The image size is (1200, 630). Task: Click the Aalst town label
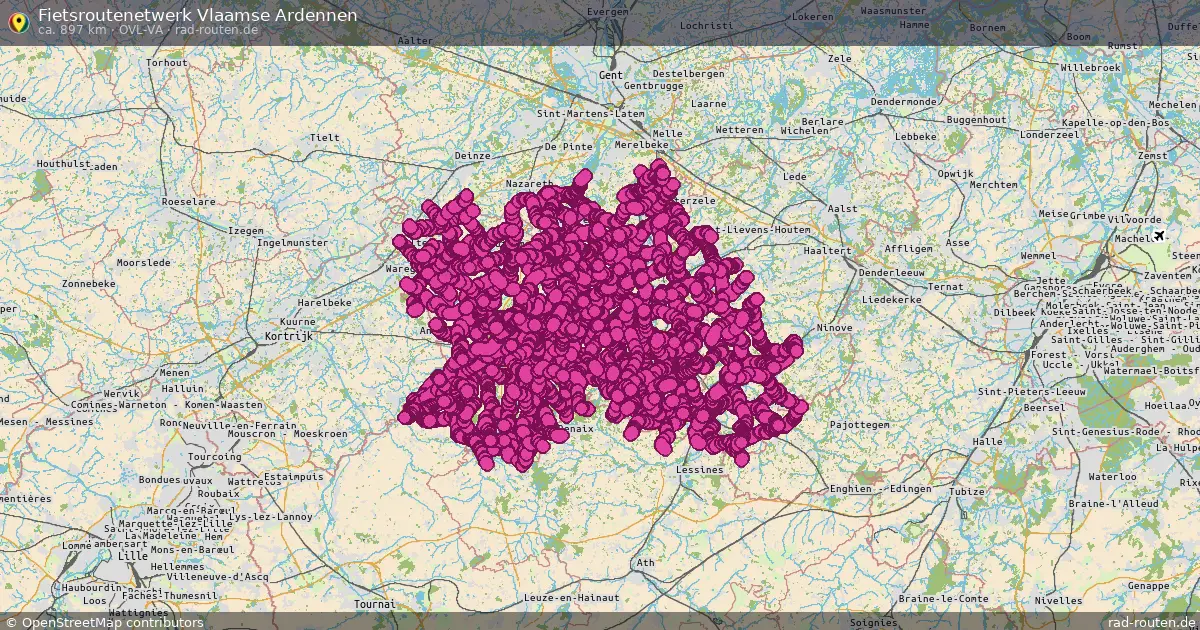(x=843, y=208)
